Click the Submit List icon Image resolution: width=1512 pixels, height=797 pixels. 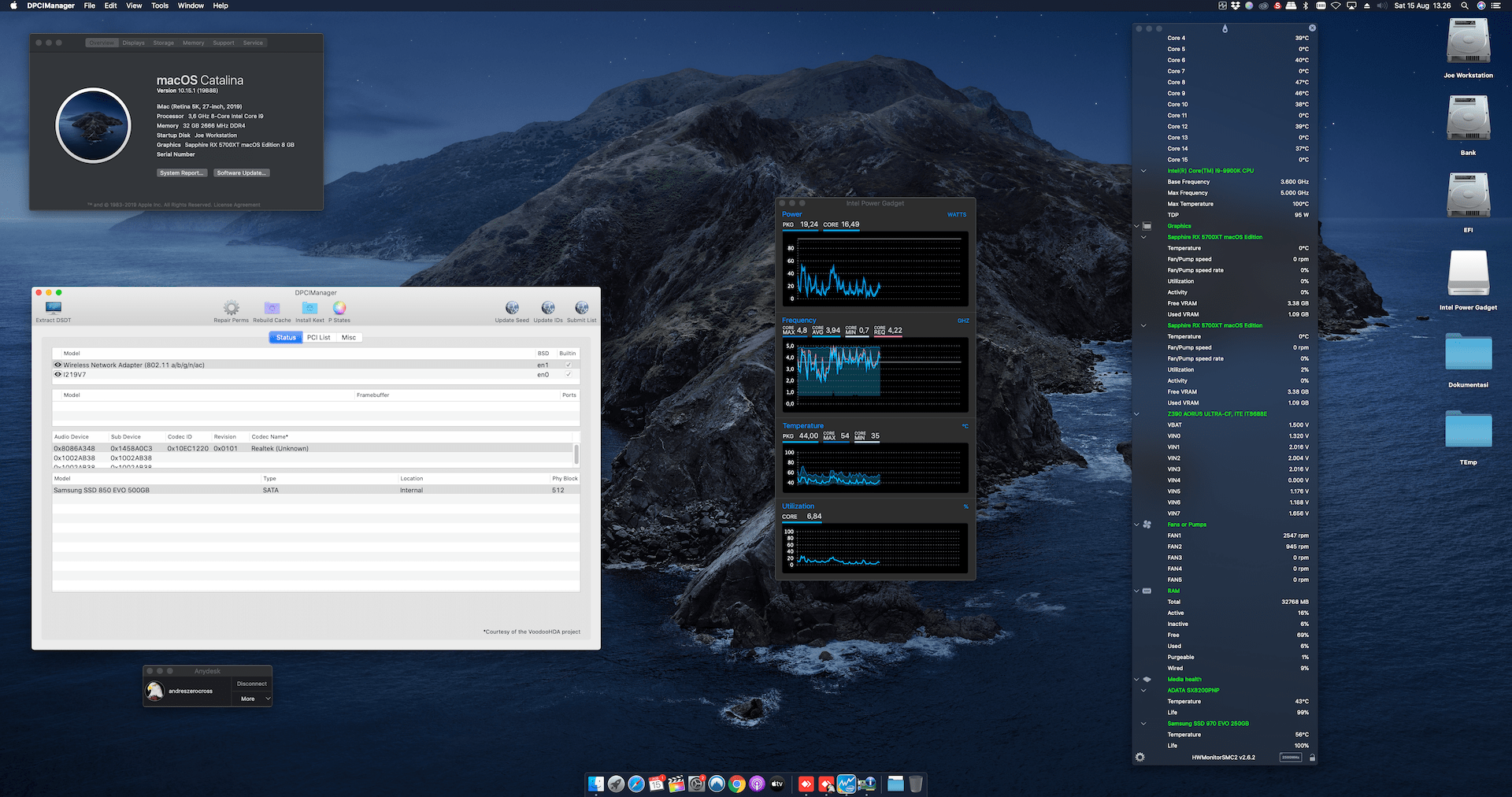pos(580,307)
